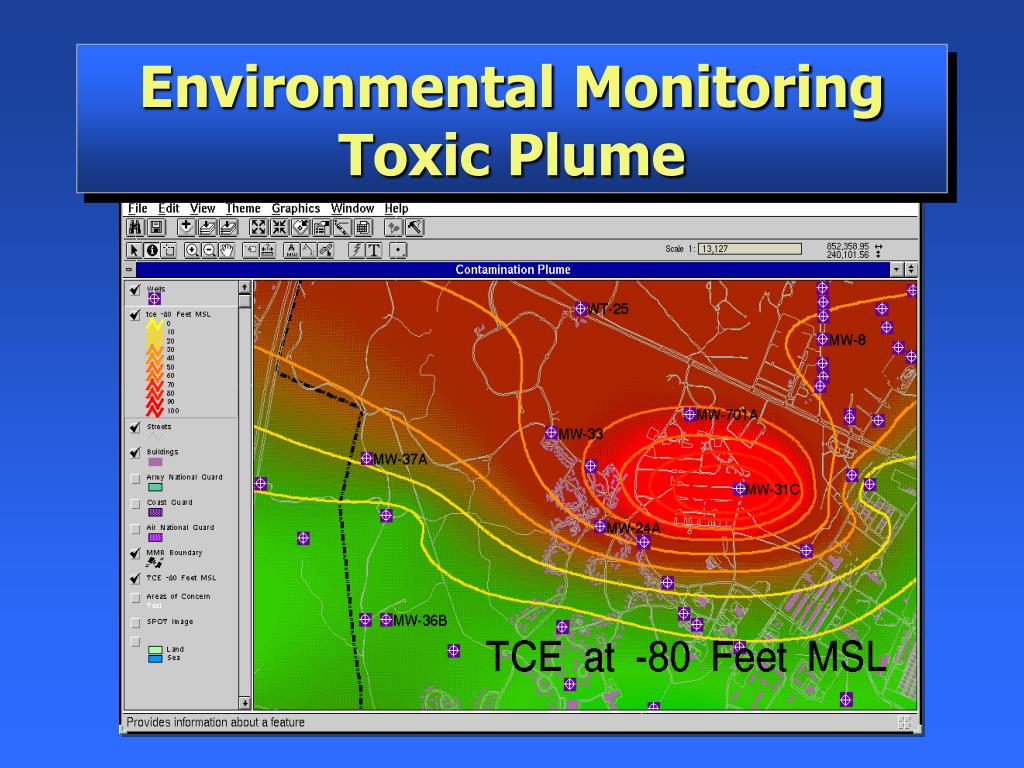Click the toolbar button left of hammer Help

point(393,227)
